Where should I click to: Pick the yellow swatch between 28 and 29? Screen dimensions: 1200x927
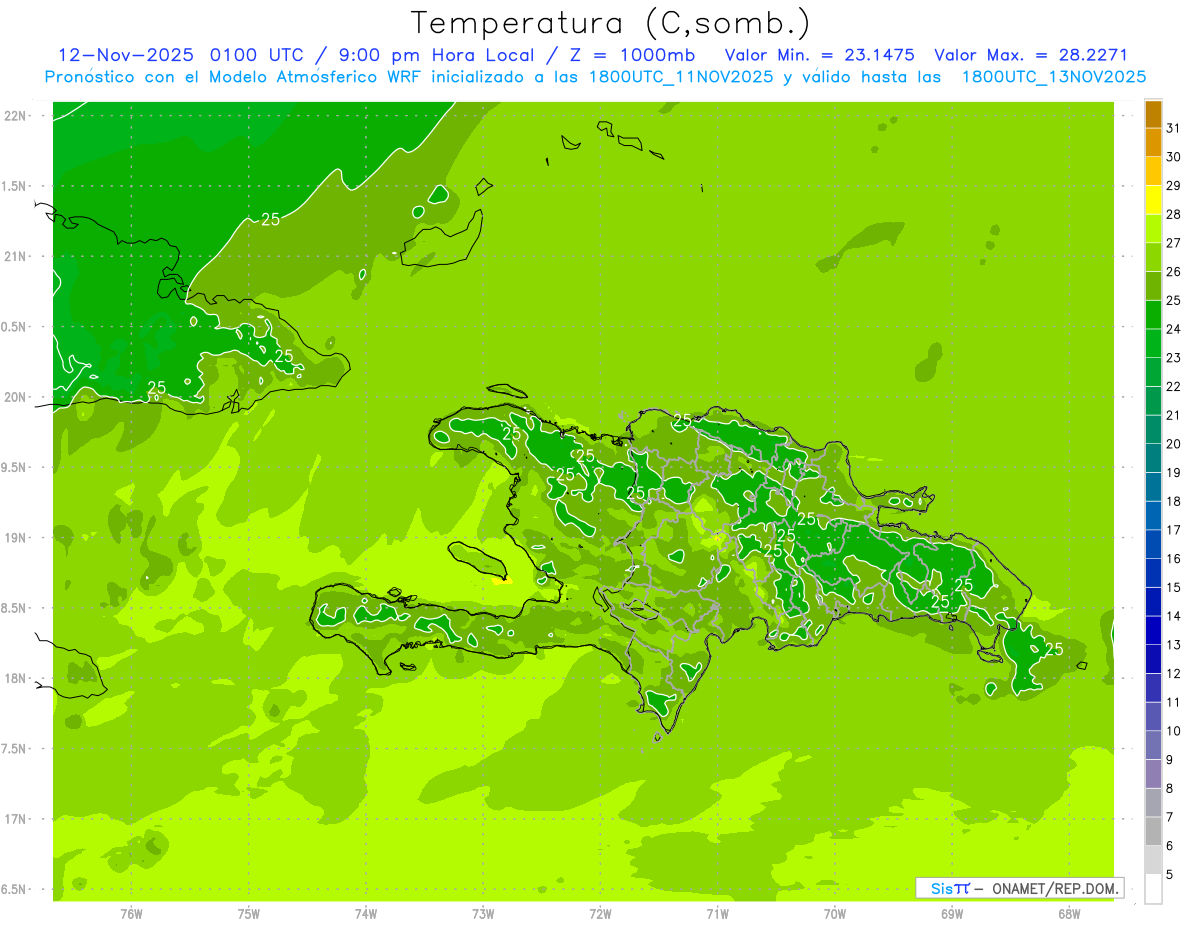click(1153, 200)
